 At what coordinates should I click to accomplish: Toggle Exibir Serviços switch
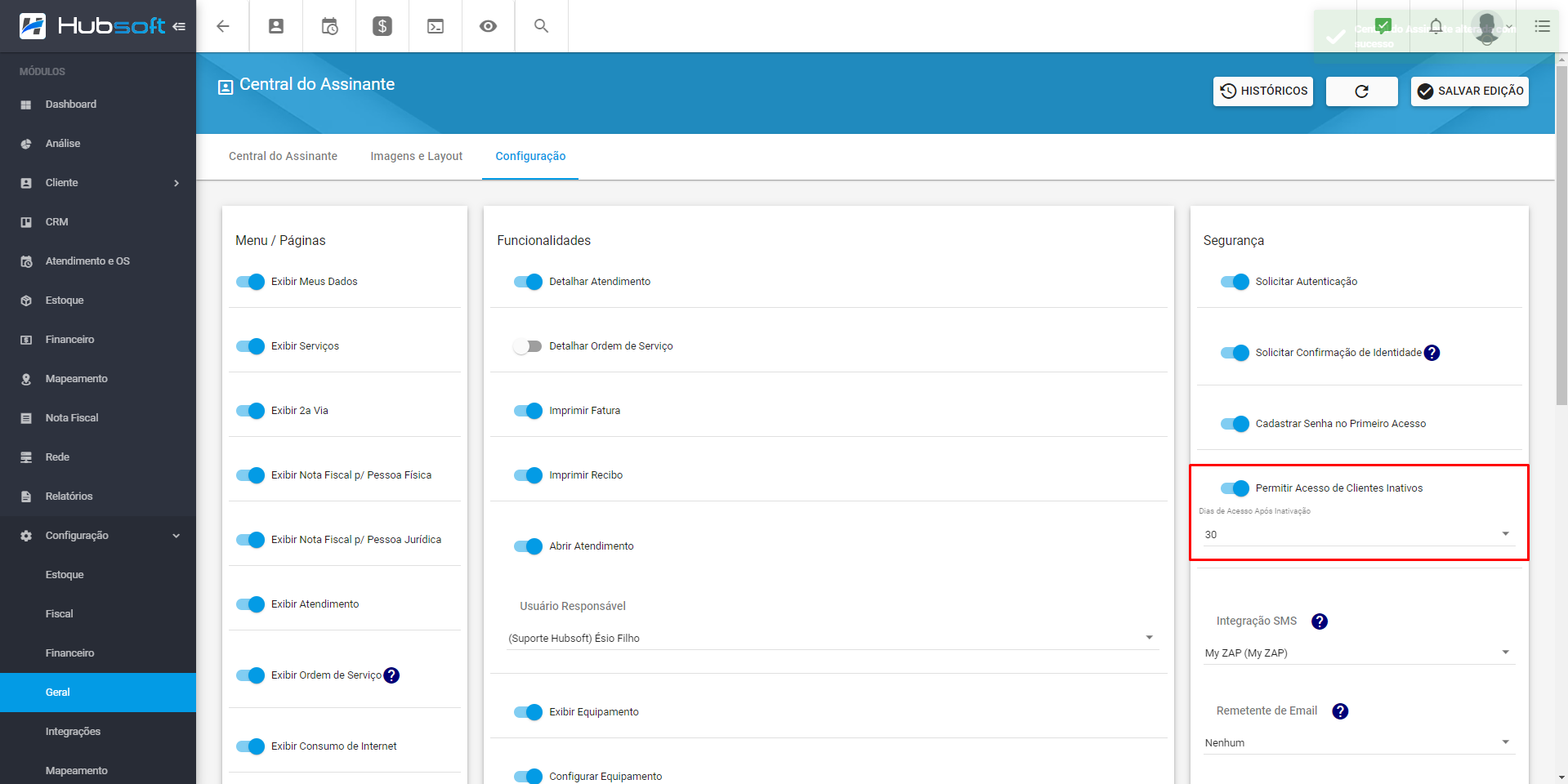251,346
